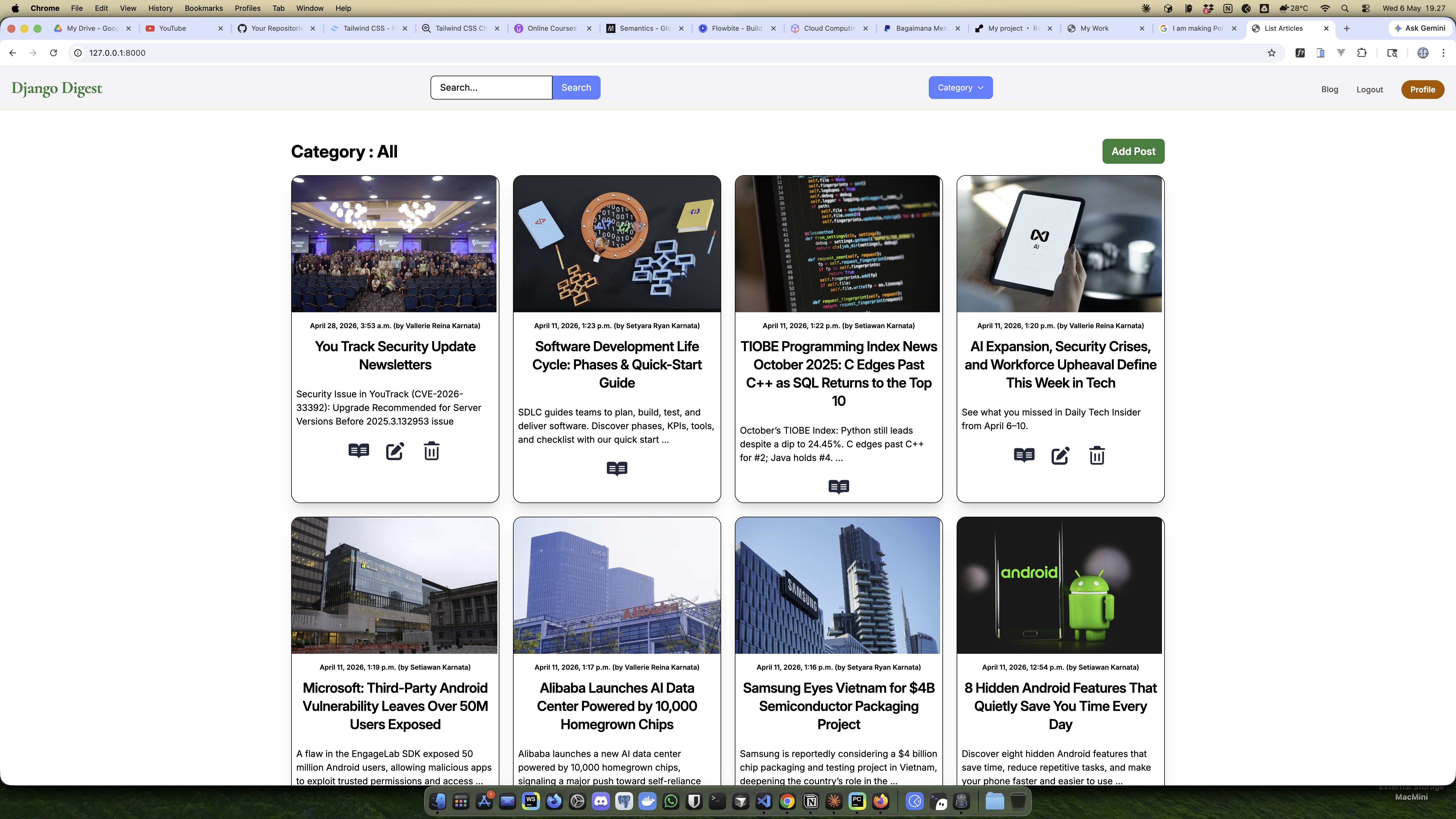Click the Logout link
1456x819 pixels.
1370,89
